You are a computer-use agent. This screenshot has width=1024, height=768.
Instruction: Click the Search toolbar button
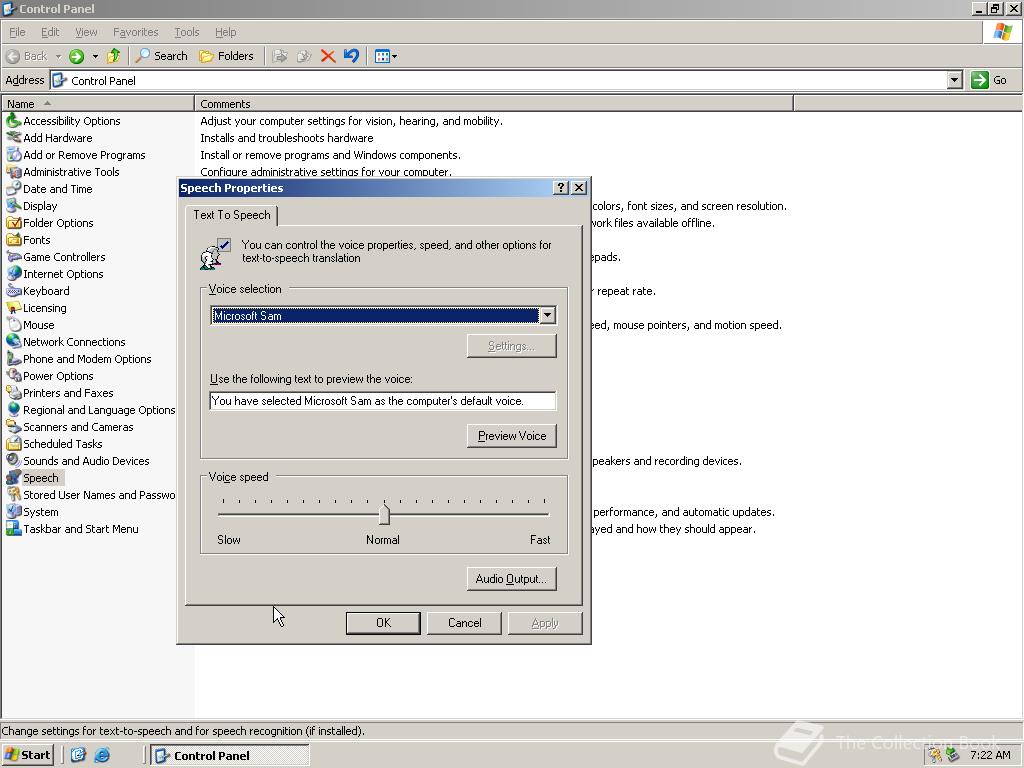click(162, 56)
